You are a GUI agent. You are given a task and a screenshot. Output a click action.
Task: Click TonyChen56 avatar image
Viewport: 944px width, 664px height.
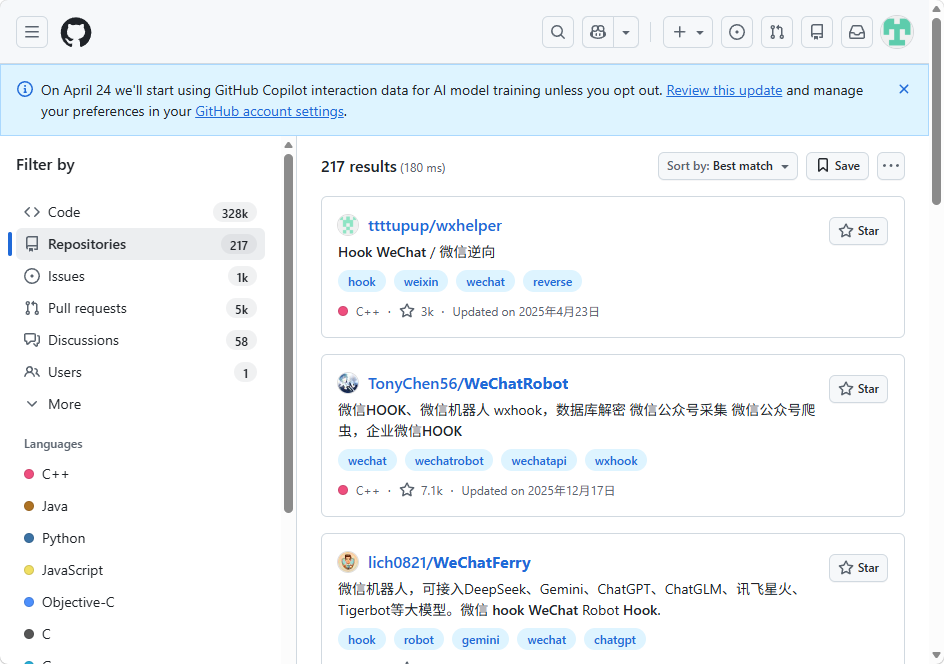pos(348,383)
